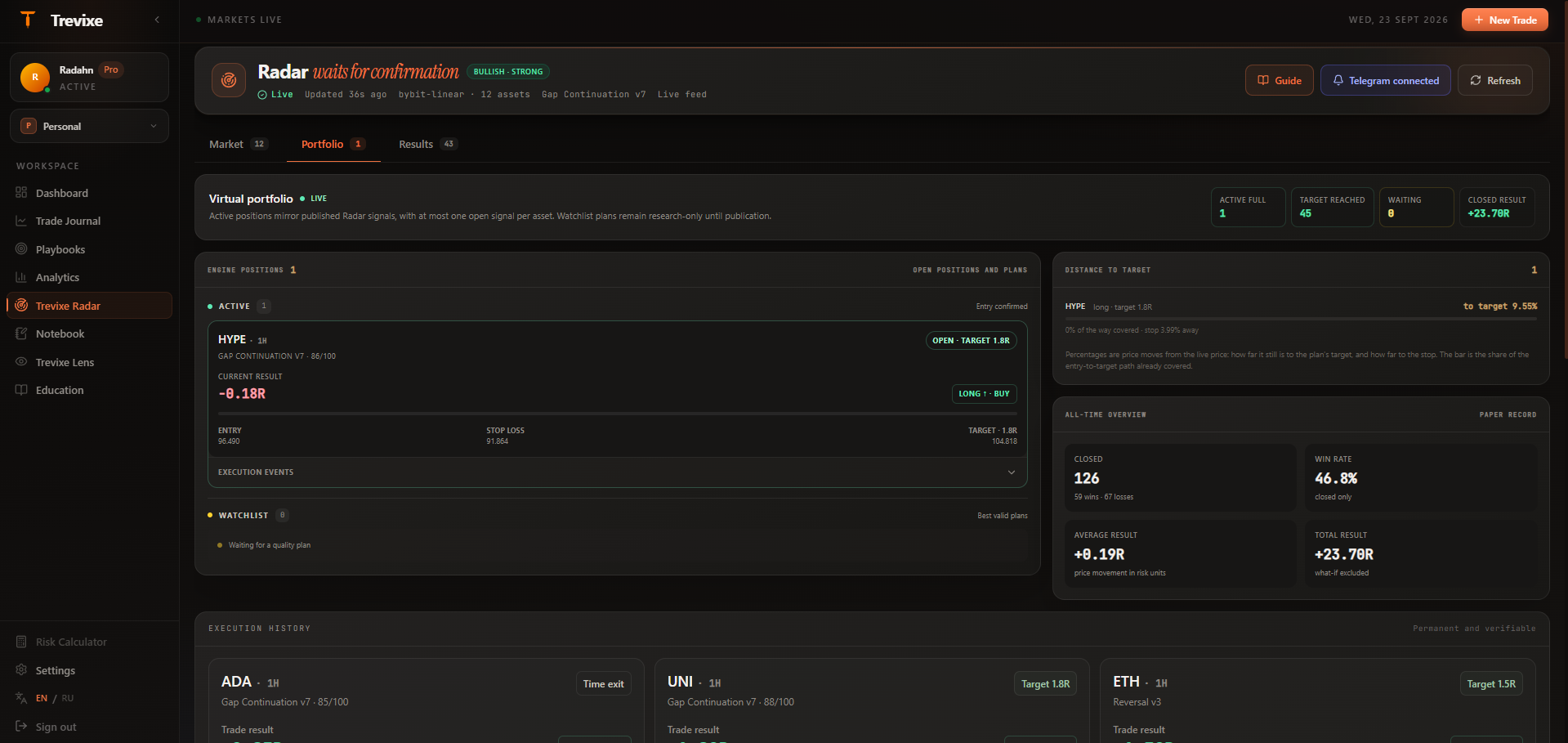Click the BULLISH · STRONG badge
The image size is (1568, 743).
pyautogui.click(x=508, y=71)
